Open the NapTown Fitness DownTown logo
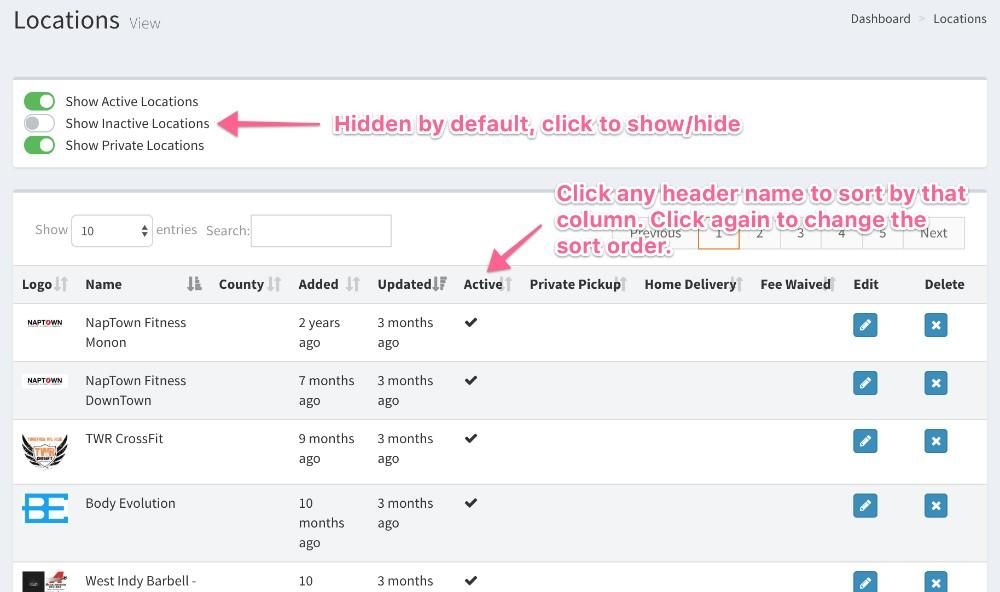The height and width of the screenshot is (592, 1000). coord(45,381)
